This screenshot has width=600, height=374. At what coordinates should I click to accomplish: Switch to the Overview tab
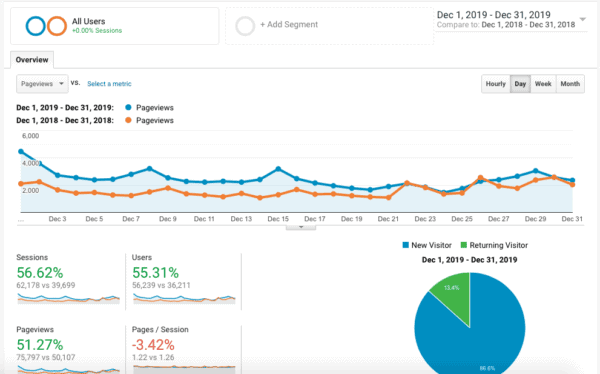pos(32,60)
